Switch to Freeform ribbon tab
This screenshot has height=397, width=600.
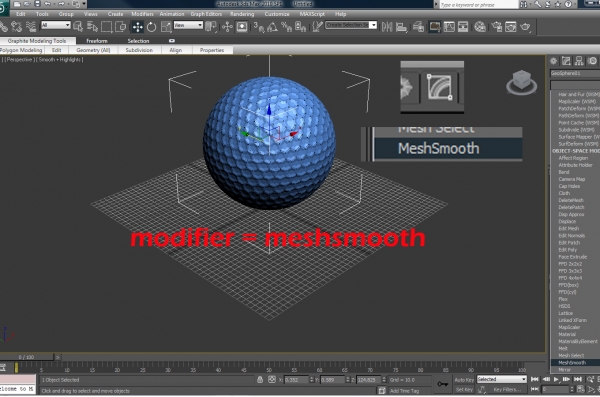[x=97, y=41]
